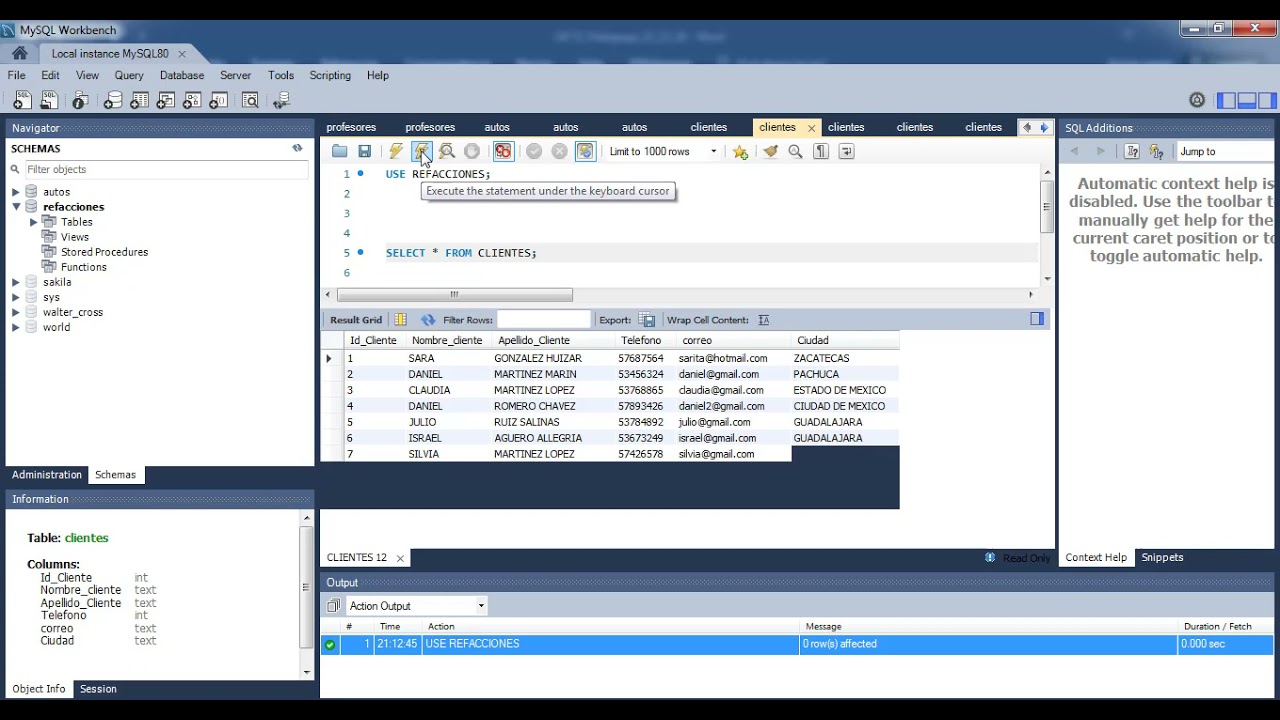Viewport: 1280px width, 720px height.
Task: Collapse the refacciones schema
Action: click(16, 207)
